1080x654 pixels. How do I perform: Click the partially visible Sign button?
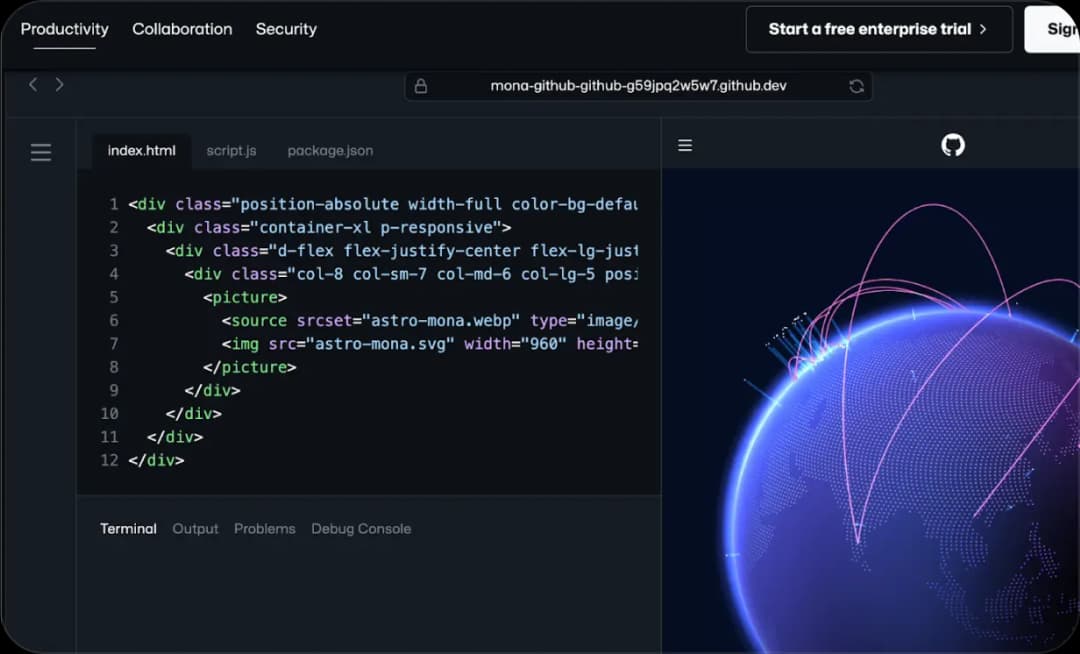[1056, 29]
